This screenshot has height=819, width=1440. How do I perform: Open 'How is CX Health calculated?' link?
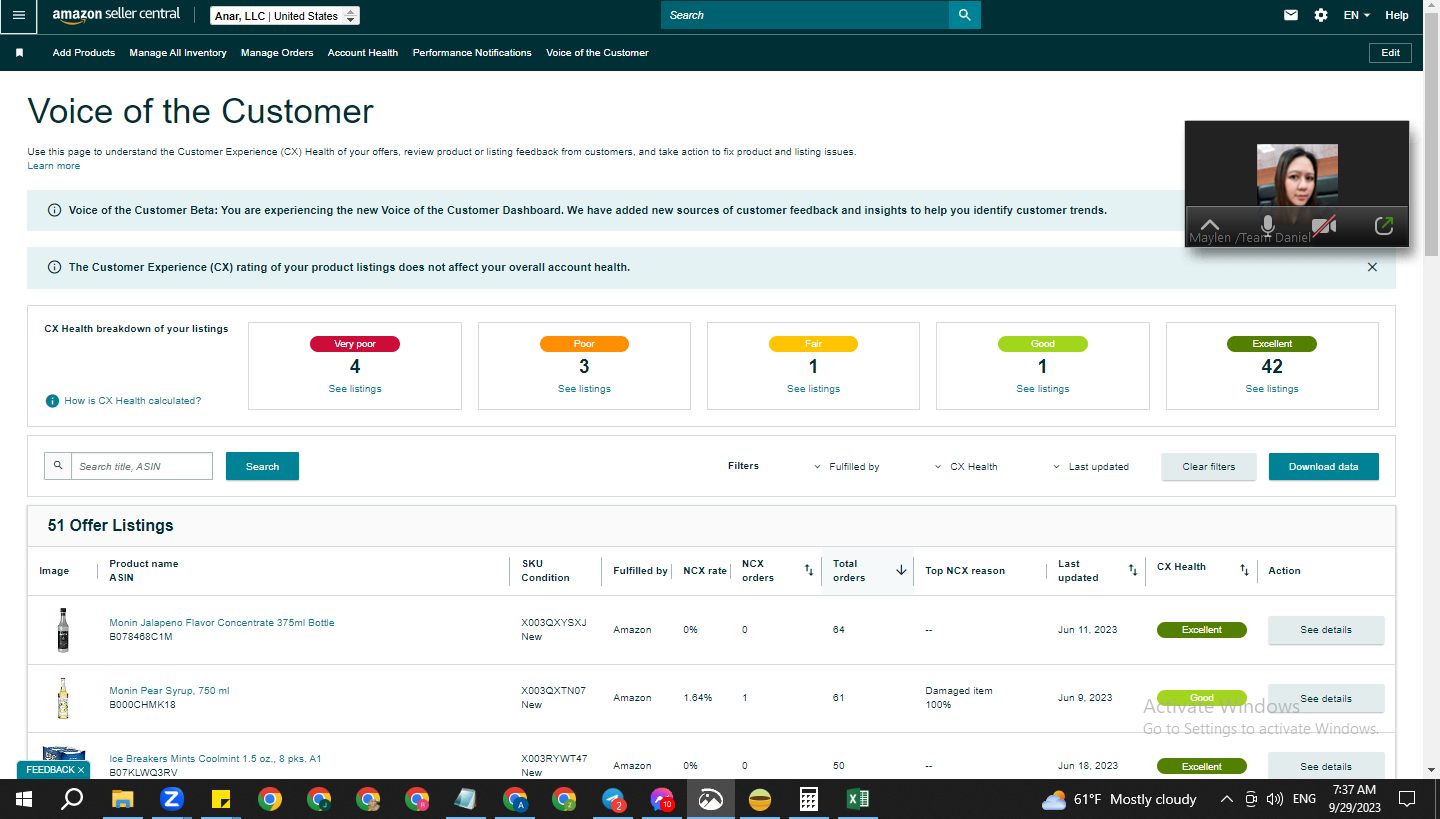click(133, 401)
